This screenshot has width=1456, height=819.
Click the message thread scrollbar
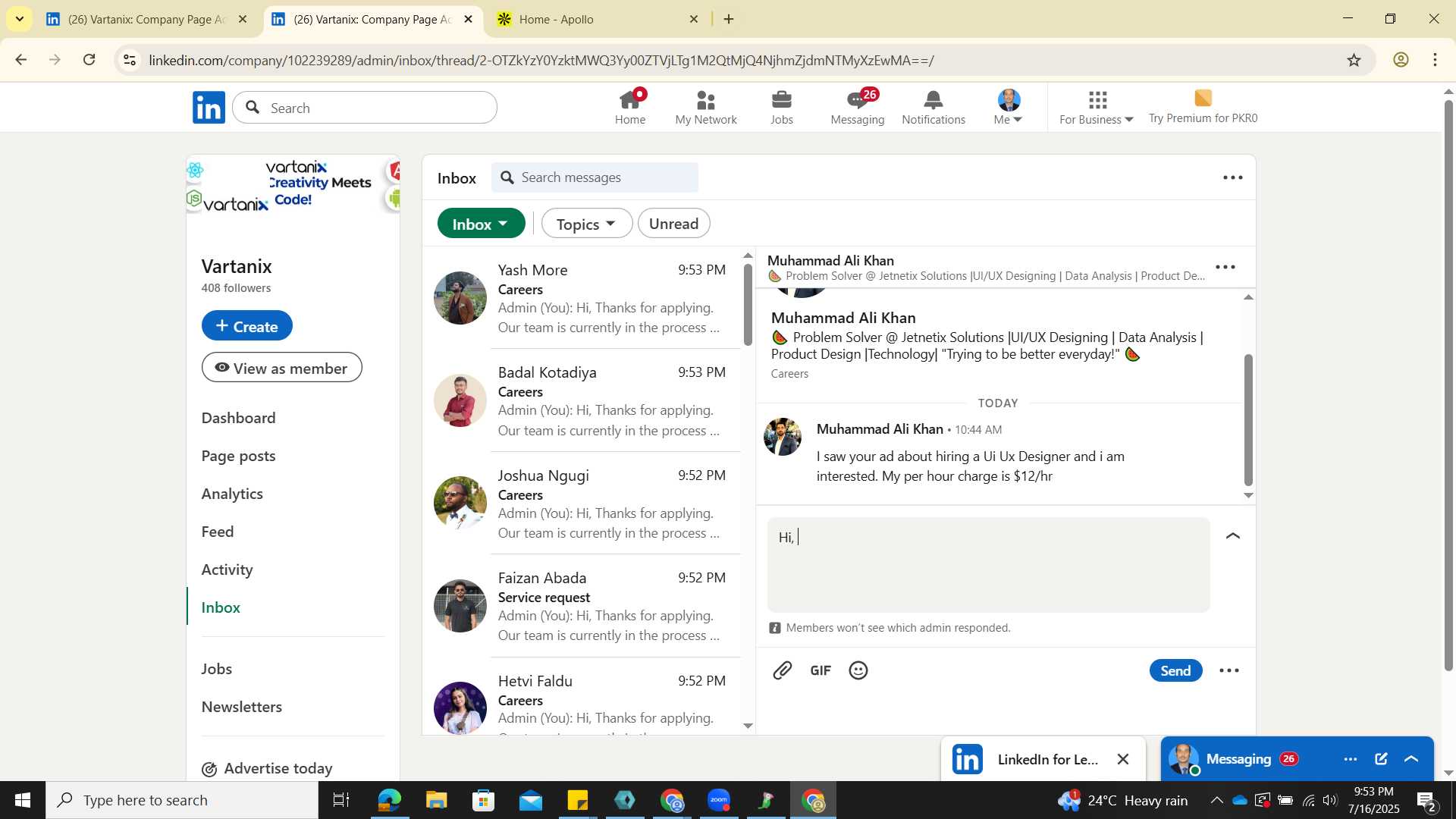(x=1248, y=420)
